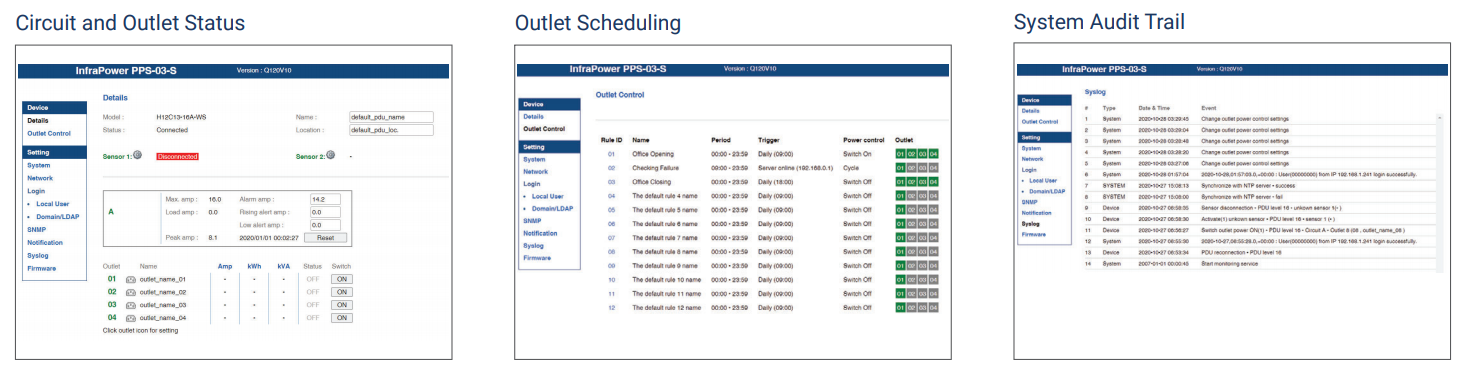Switch outlet 01 ON in status panel
Image resolution: width=1471 pixels, height=373 pixels.
(x=342, y=279)
